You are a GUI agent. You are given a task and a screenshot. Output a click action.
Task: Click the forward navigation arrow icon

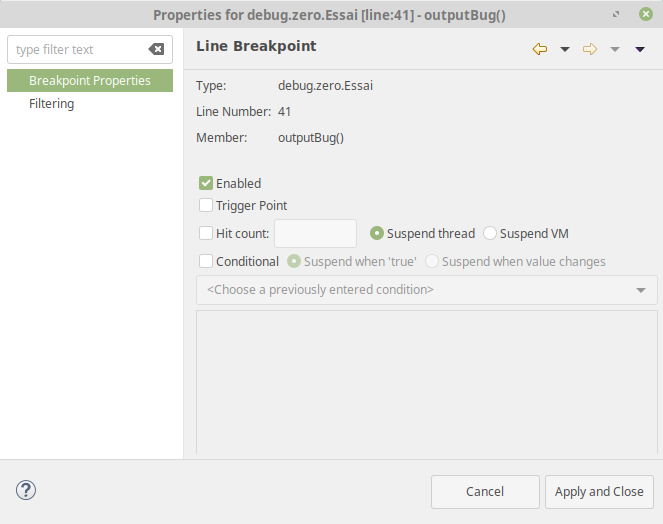(x=590, y=49)
